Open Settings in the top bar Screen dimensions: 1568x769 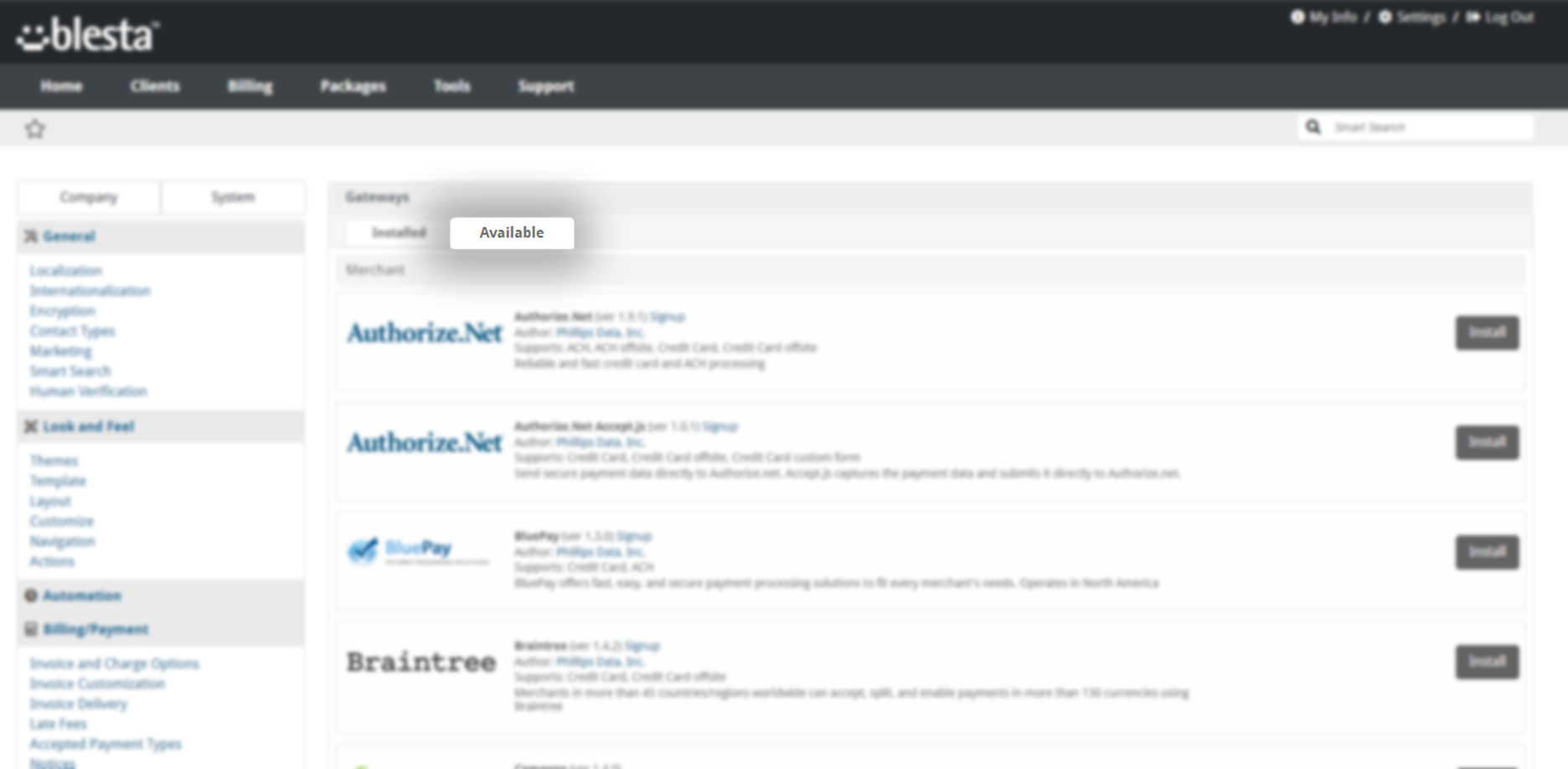pos(1413,18)
